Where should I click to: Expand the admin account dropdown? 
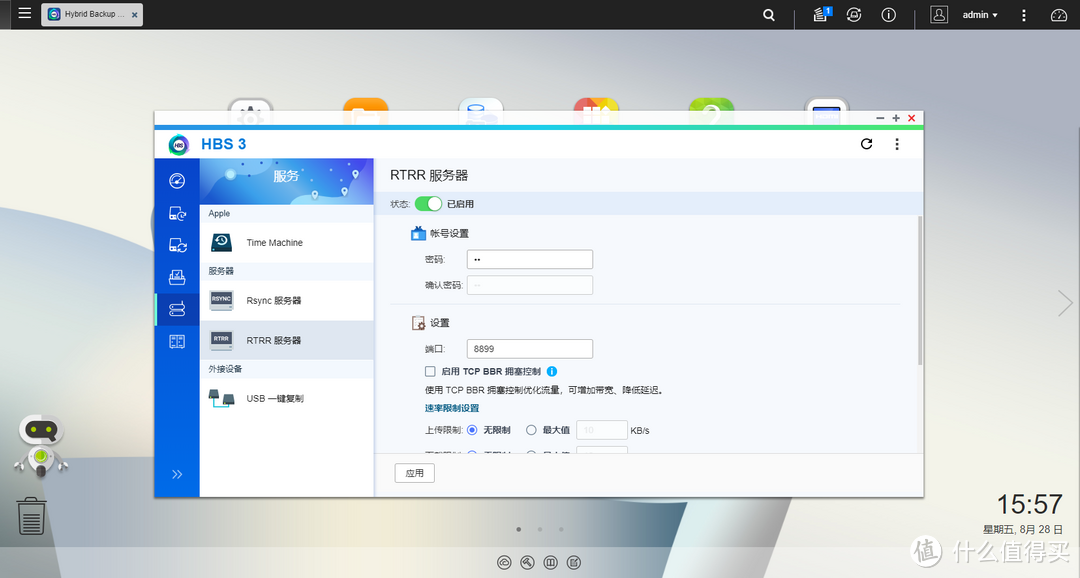(x=979, y=14)
